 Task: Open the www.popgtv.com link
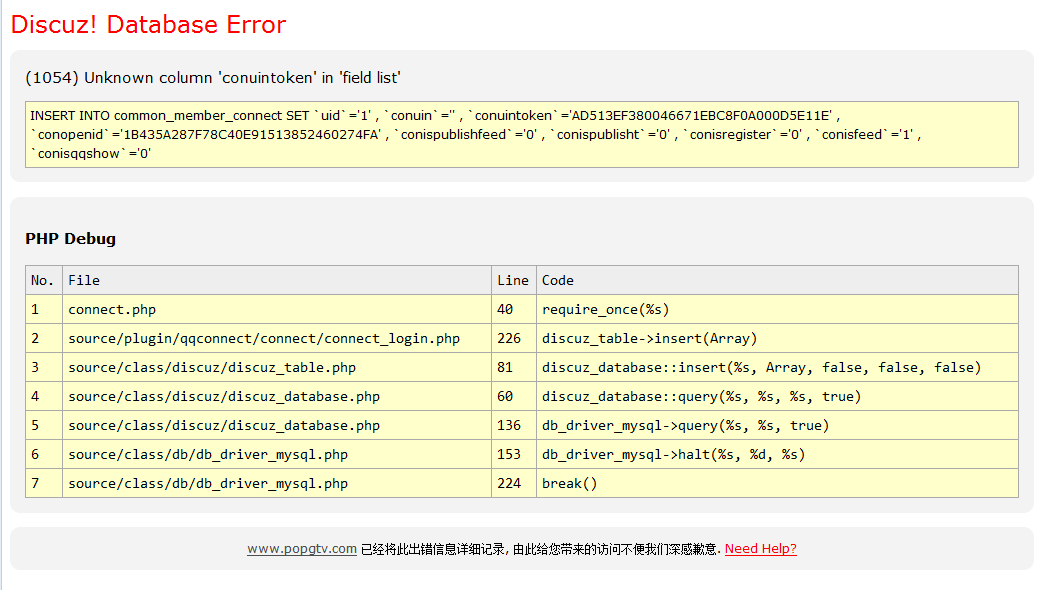[301, 549]
